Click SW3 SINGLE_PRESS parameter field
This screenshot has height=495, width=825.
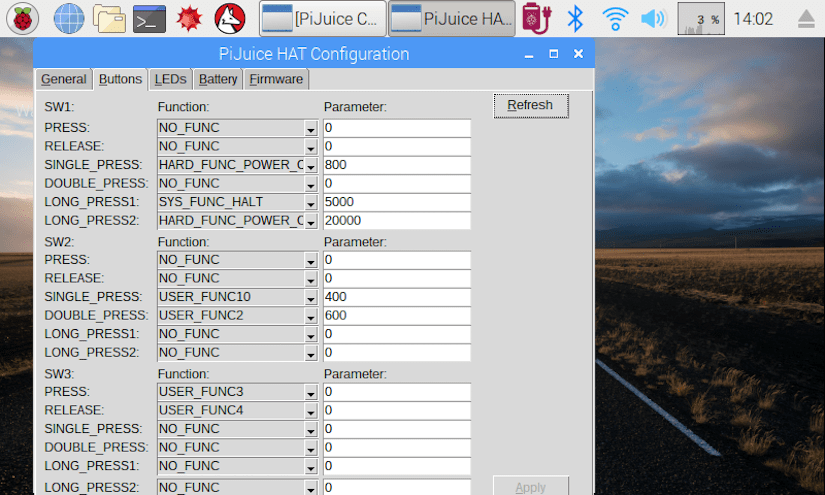pyautogui.click(x=397, y=429)
